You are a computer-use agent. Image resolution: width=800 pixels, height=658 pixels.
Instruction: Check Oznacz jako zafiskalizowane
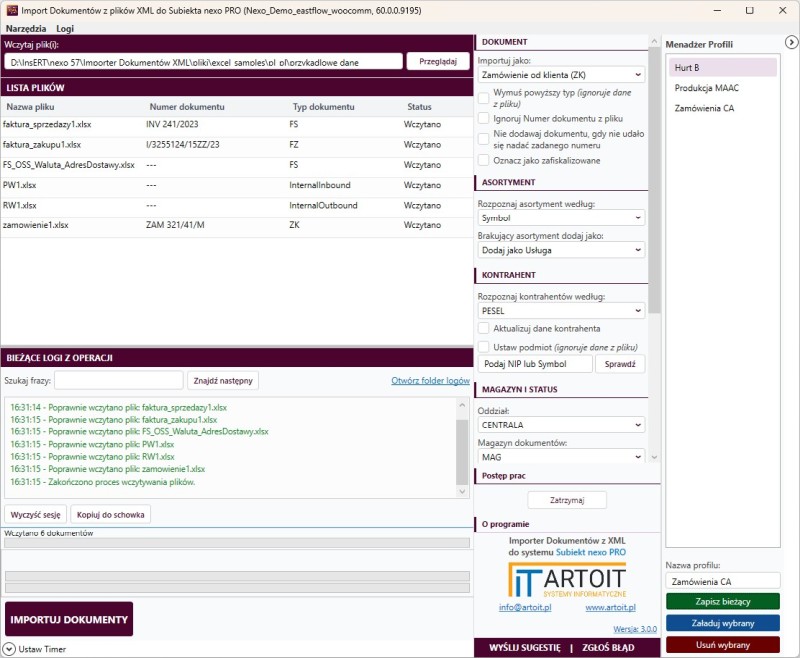[x=483, y=160]
